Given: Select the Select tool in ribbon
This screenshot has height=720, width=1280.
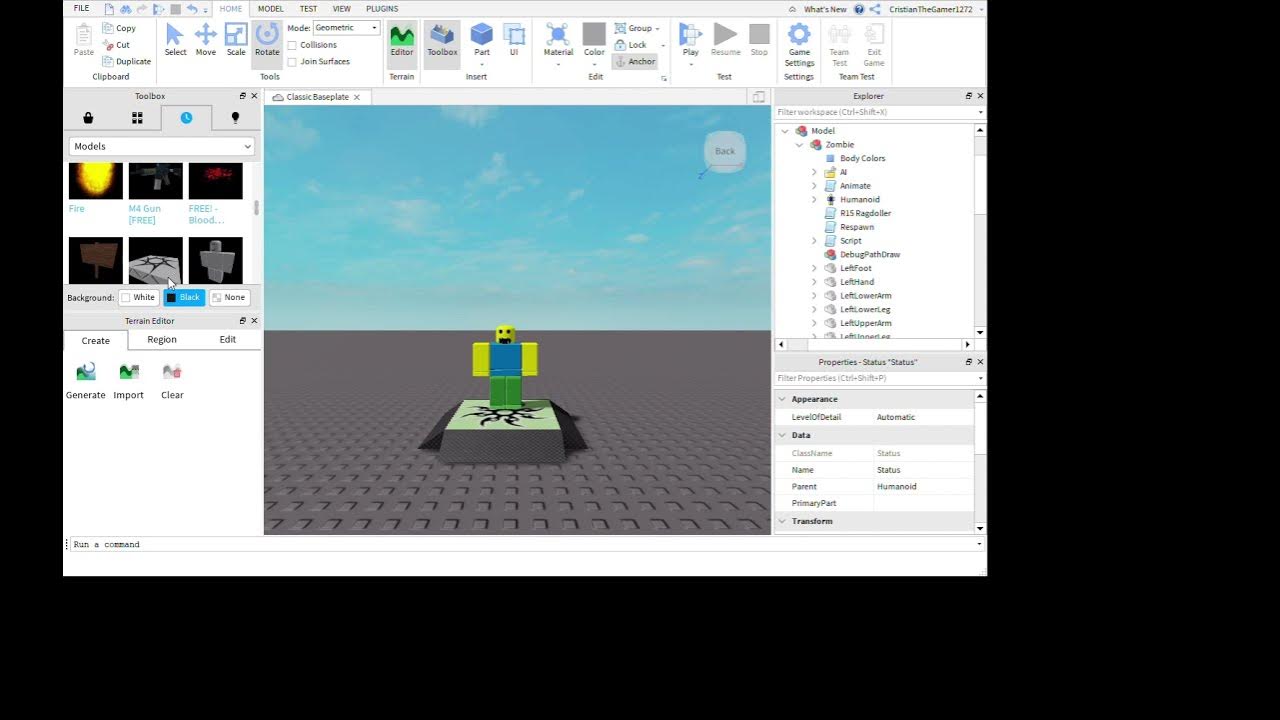Looking at the screenshot, I should tap(175, 40).
